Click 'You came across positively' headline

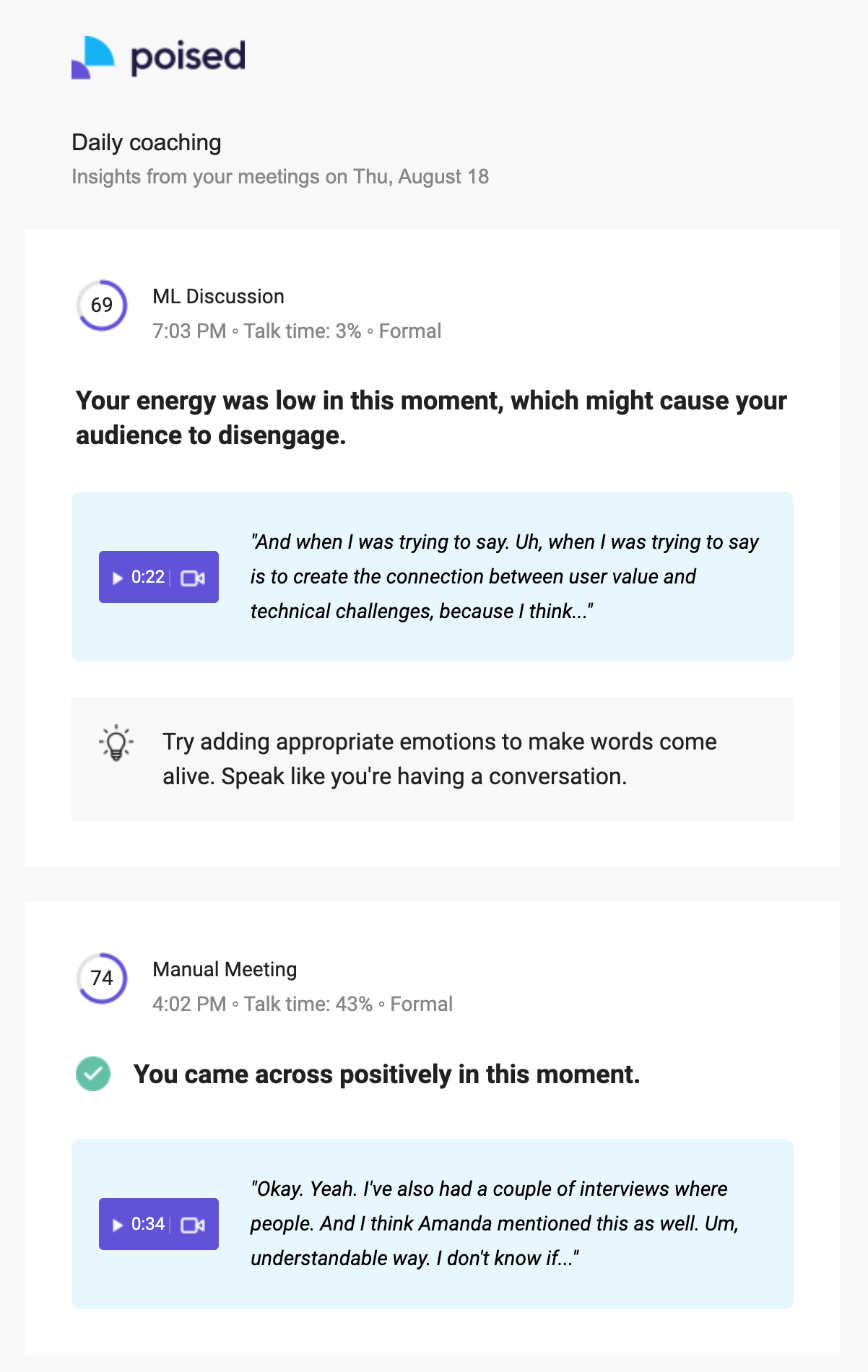[387, 1074]
